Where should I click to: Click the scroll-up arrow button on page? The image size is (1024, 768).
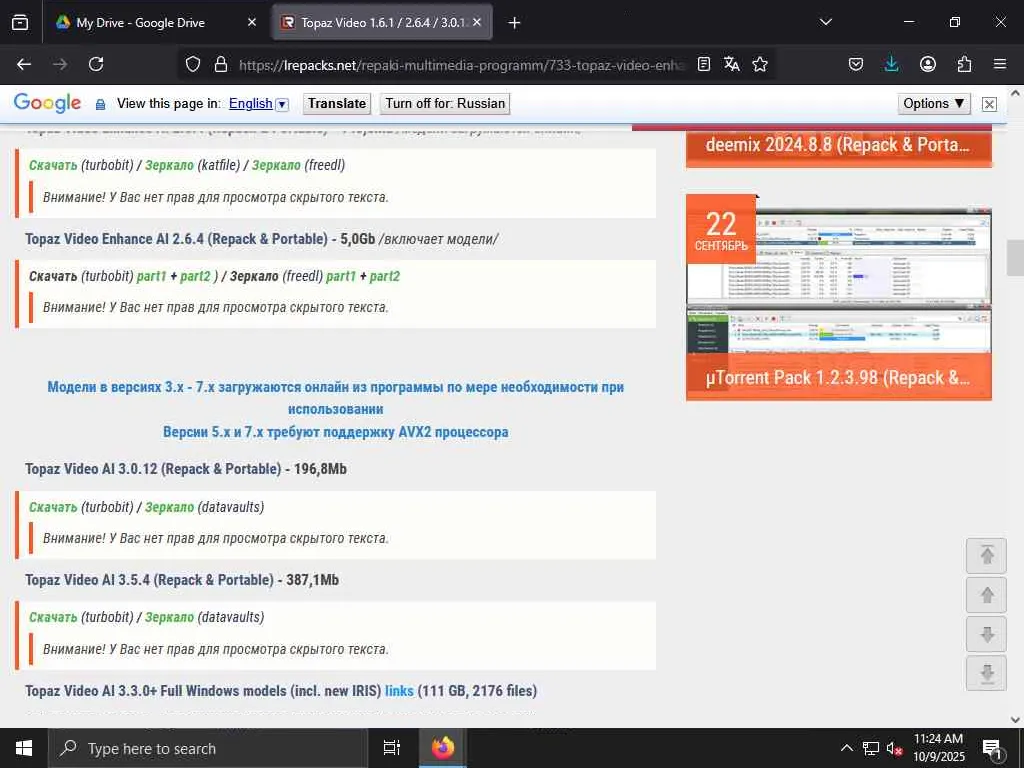click(x=986, y=595)
